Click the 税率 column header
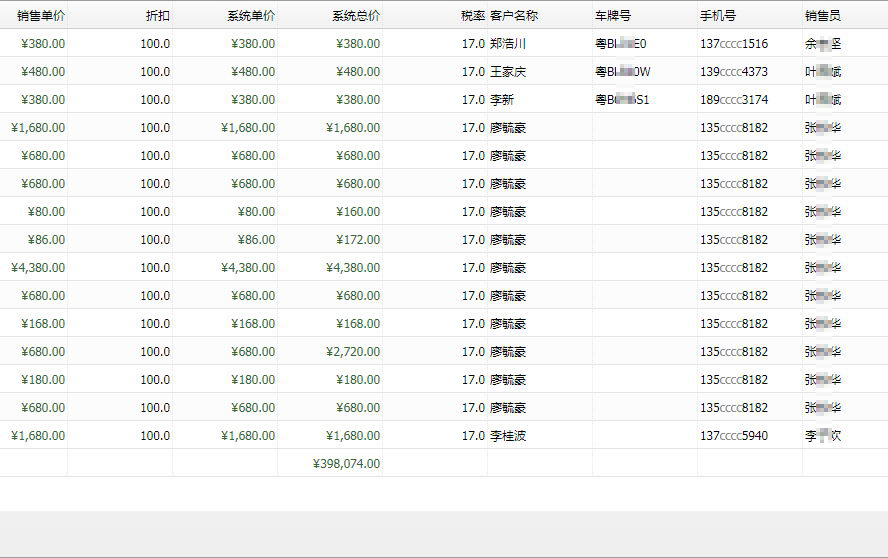This screenshot has width=888, height=558. [472, 16]
